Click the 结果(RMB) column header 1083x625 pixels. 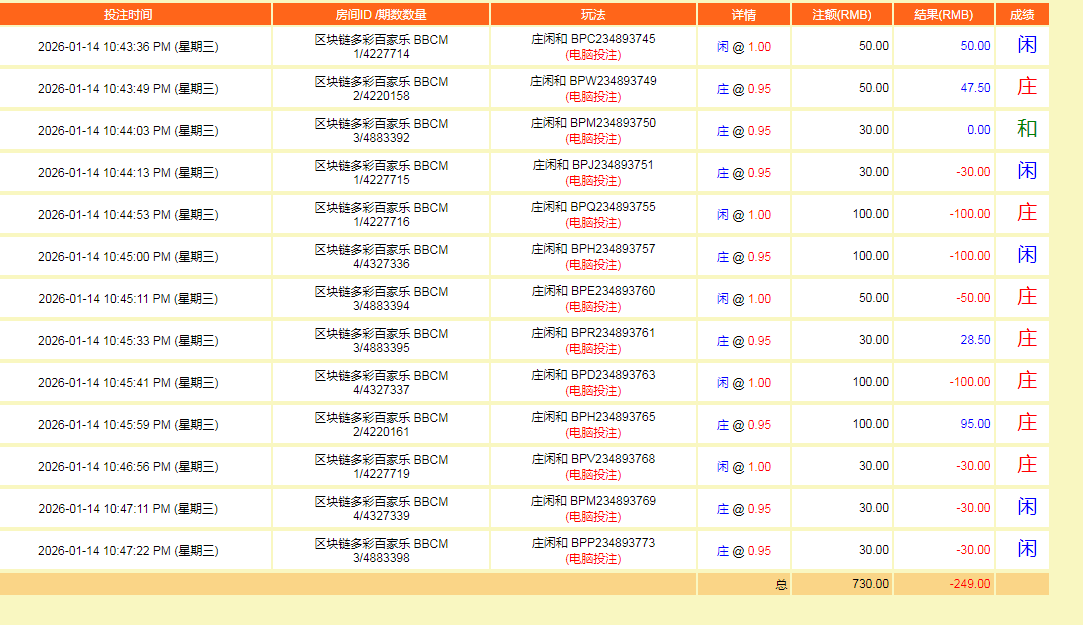click(943, 15)
